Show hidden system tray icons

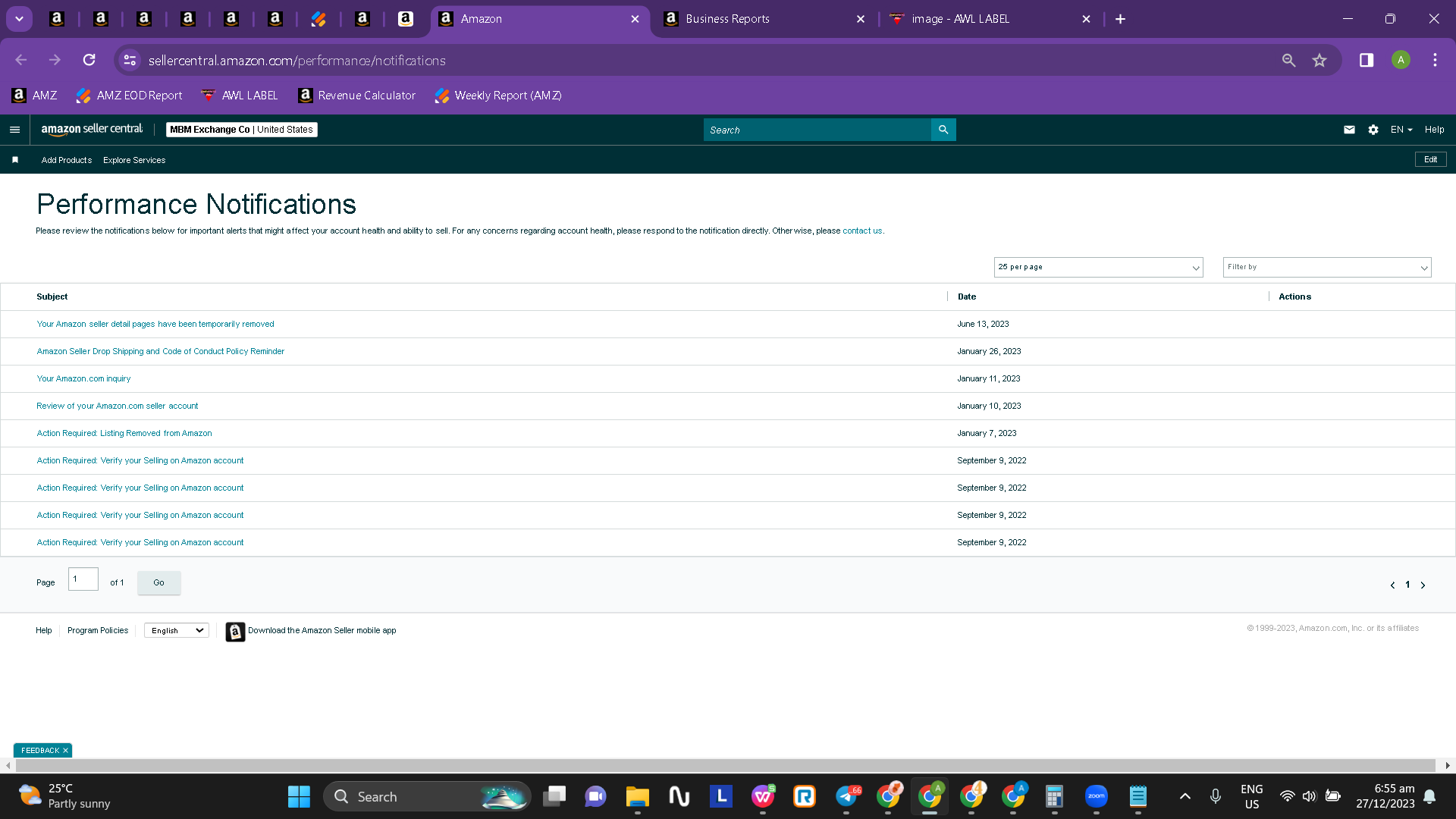click(1185, 796)
